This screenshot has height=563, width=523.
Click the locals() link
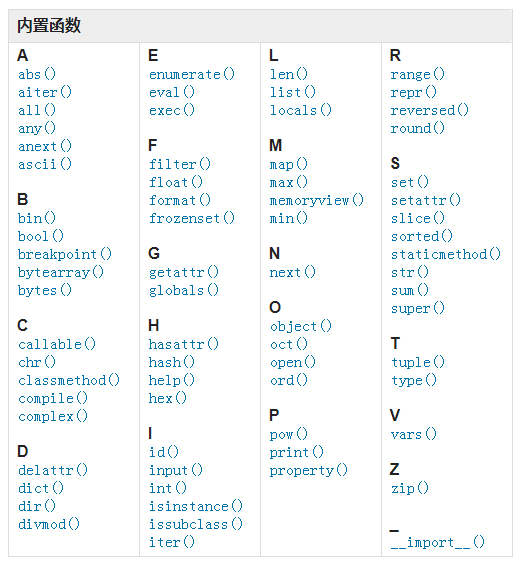301,110
